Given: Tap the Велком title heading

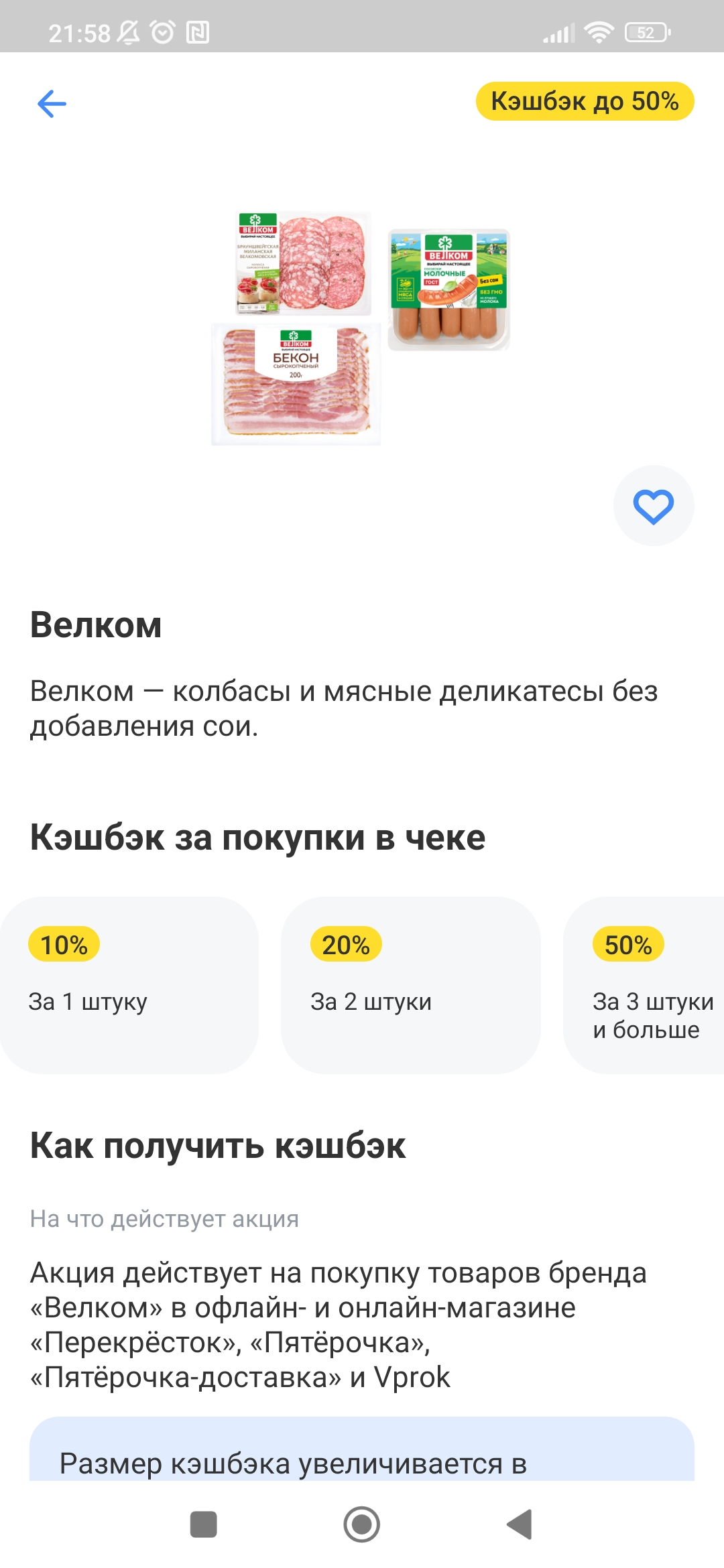Looking at the screenshot, I should coord(96,625).
